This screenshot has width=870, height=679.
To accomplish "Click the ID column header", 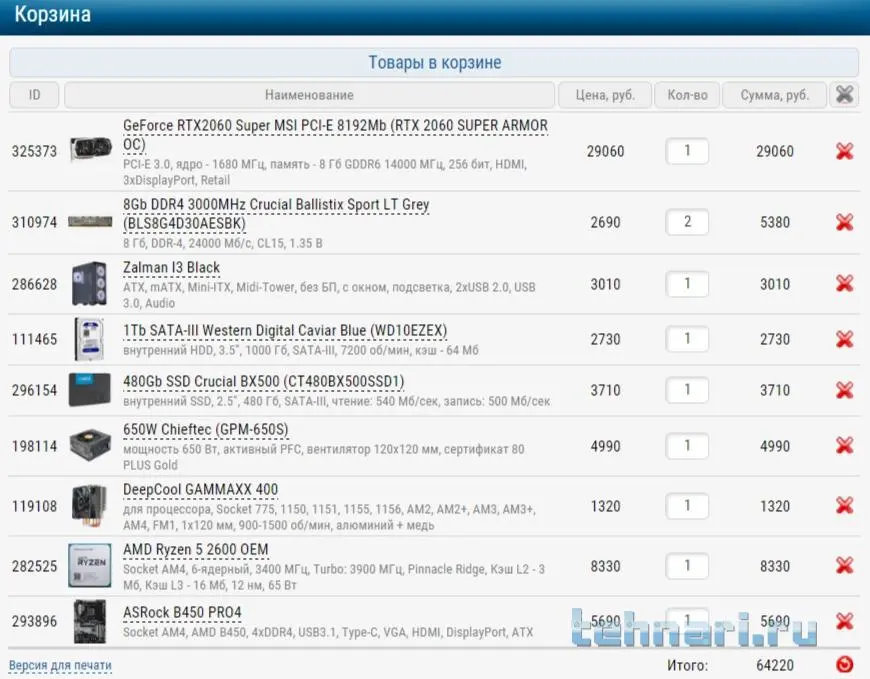I will [x=34, y=95].
